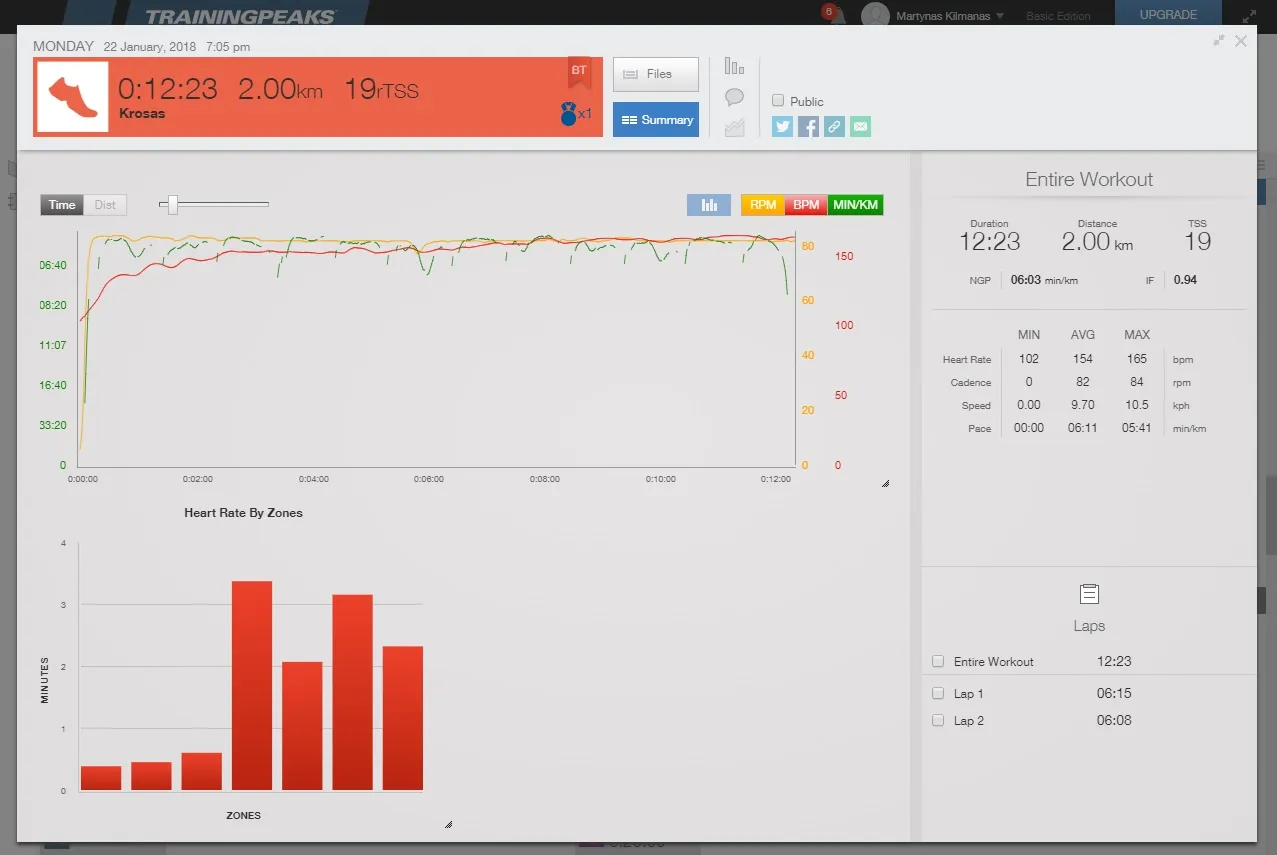Check the Lap 1 checkbox
Viewport: 1277px width, 855px height.
pyautogui.click(x=938, y=693)
